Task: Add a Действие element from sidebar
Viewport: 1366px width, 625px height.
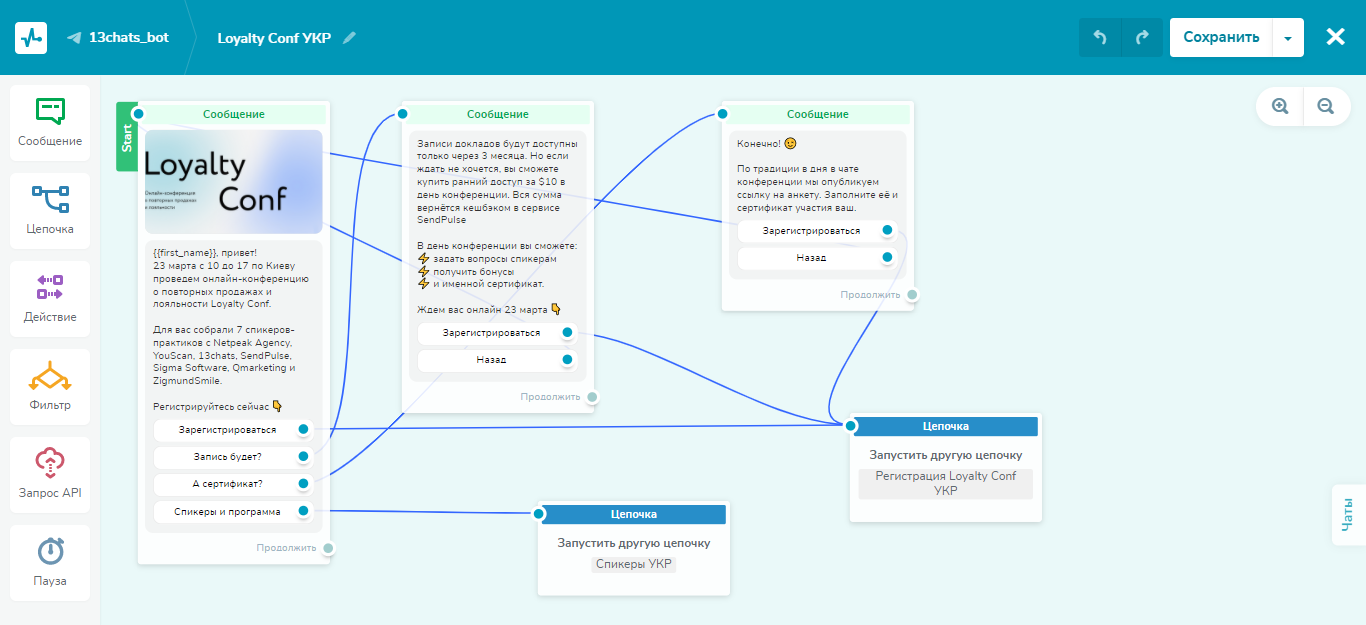Action: [x=50, y=299]
